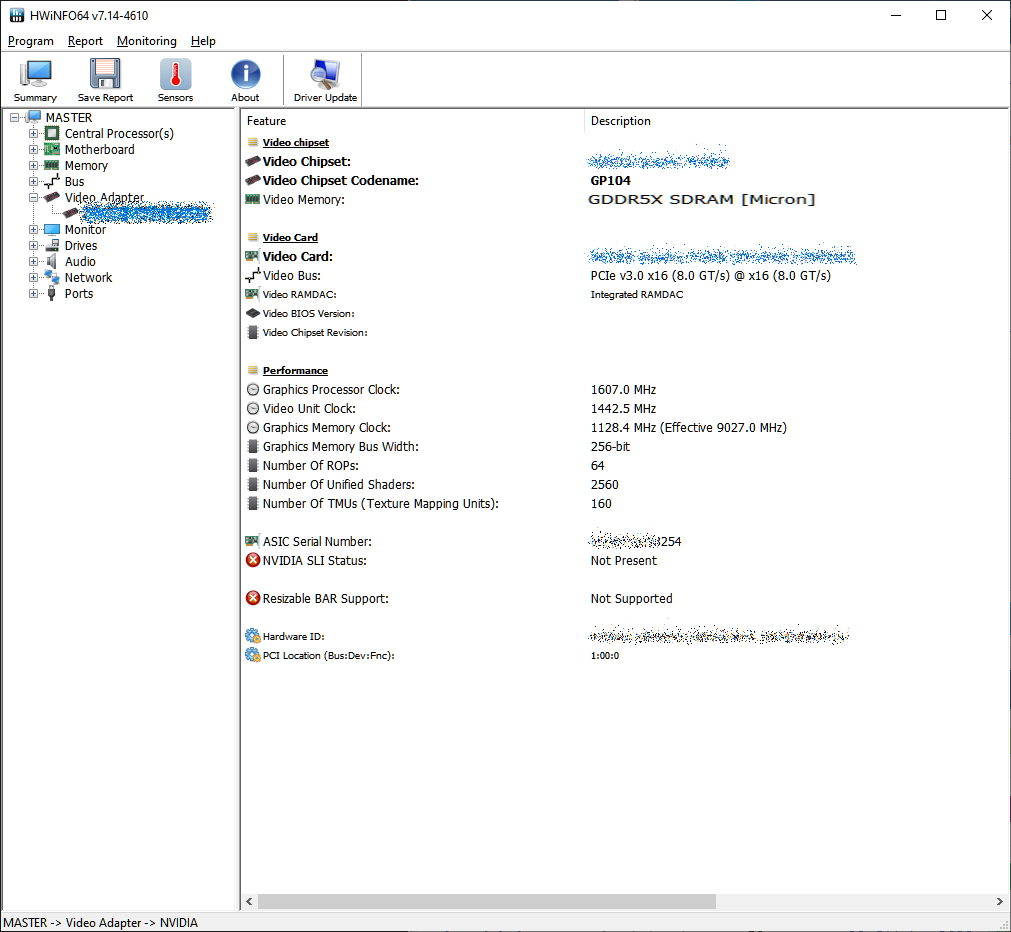Select the Drives tree icon

[52, 246]
